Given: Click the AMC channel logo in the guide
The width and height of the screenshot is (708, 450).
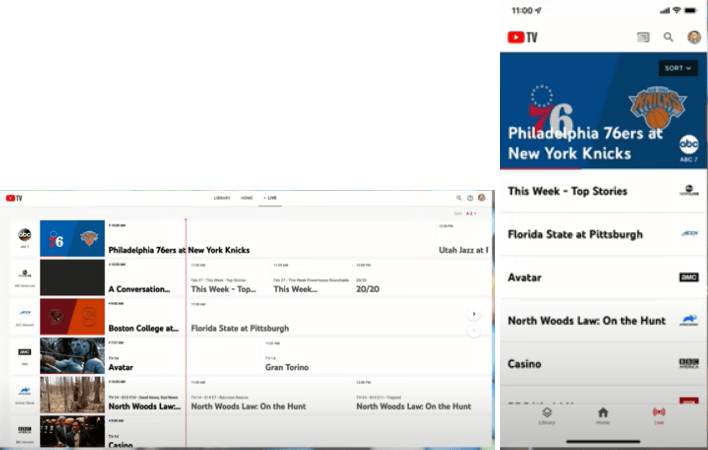Looking at the screenshot, I should [x=24, y=352].
